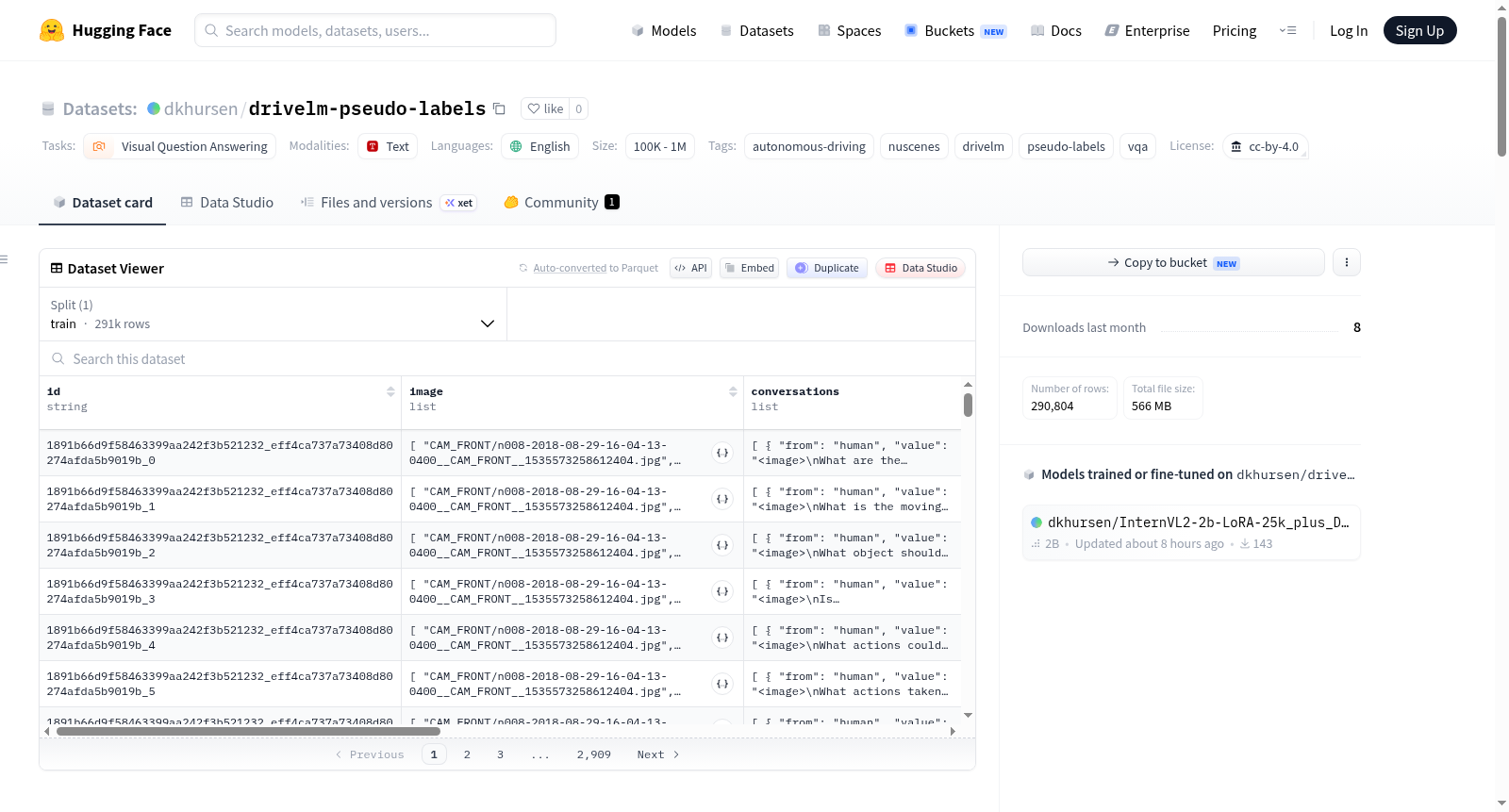The width and height of the screenshot is (1509, 812).
Task: Click conversations cell "What are the…"
Action: pyautogui.click(x=852, y=453)
